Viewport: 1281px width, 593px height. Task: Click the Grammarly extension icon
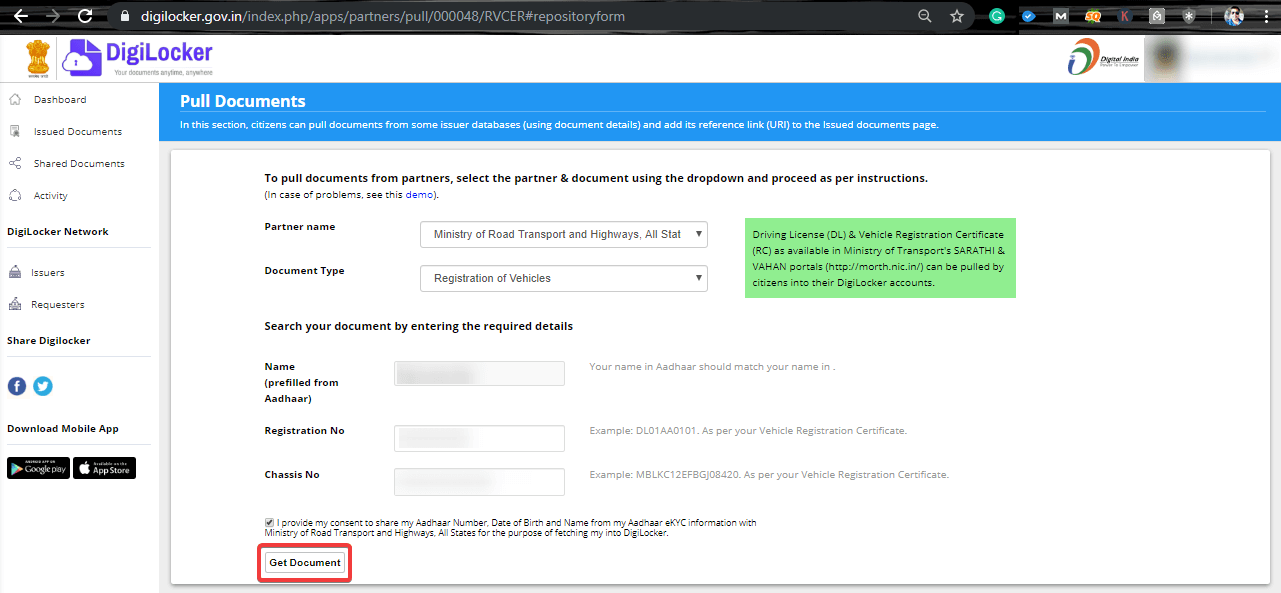997,15
